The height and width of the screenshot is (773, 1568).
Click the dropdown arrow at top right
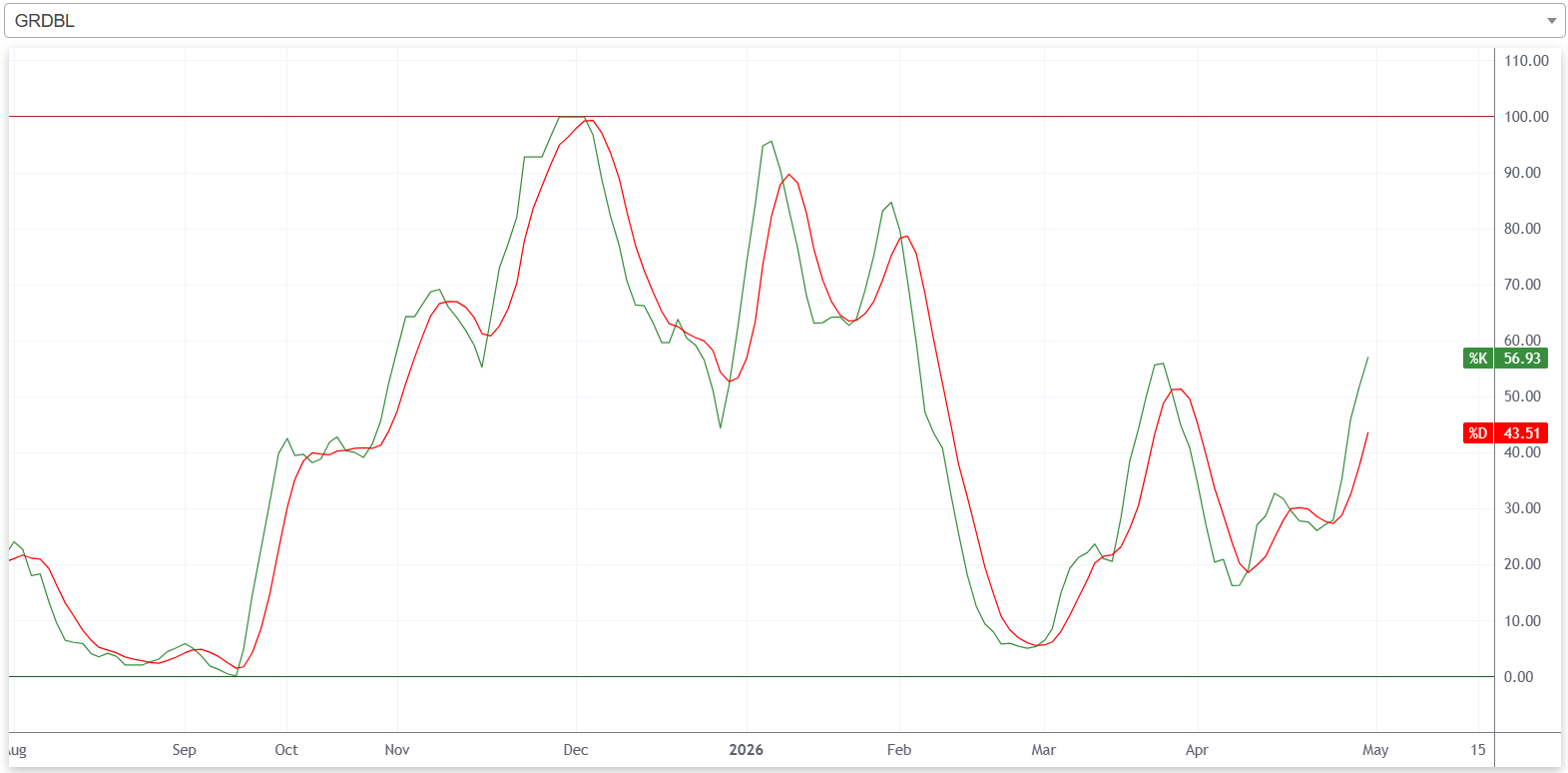click(1551, 21)
